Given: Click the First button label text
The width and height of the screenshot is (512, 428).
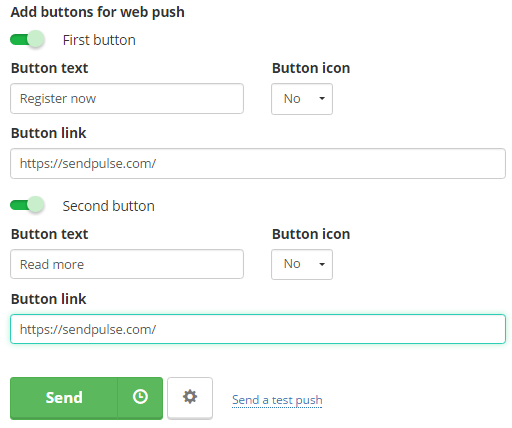Looking at the screenshot, I should tap(99, 40).
